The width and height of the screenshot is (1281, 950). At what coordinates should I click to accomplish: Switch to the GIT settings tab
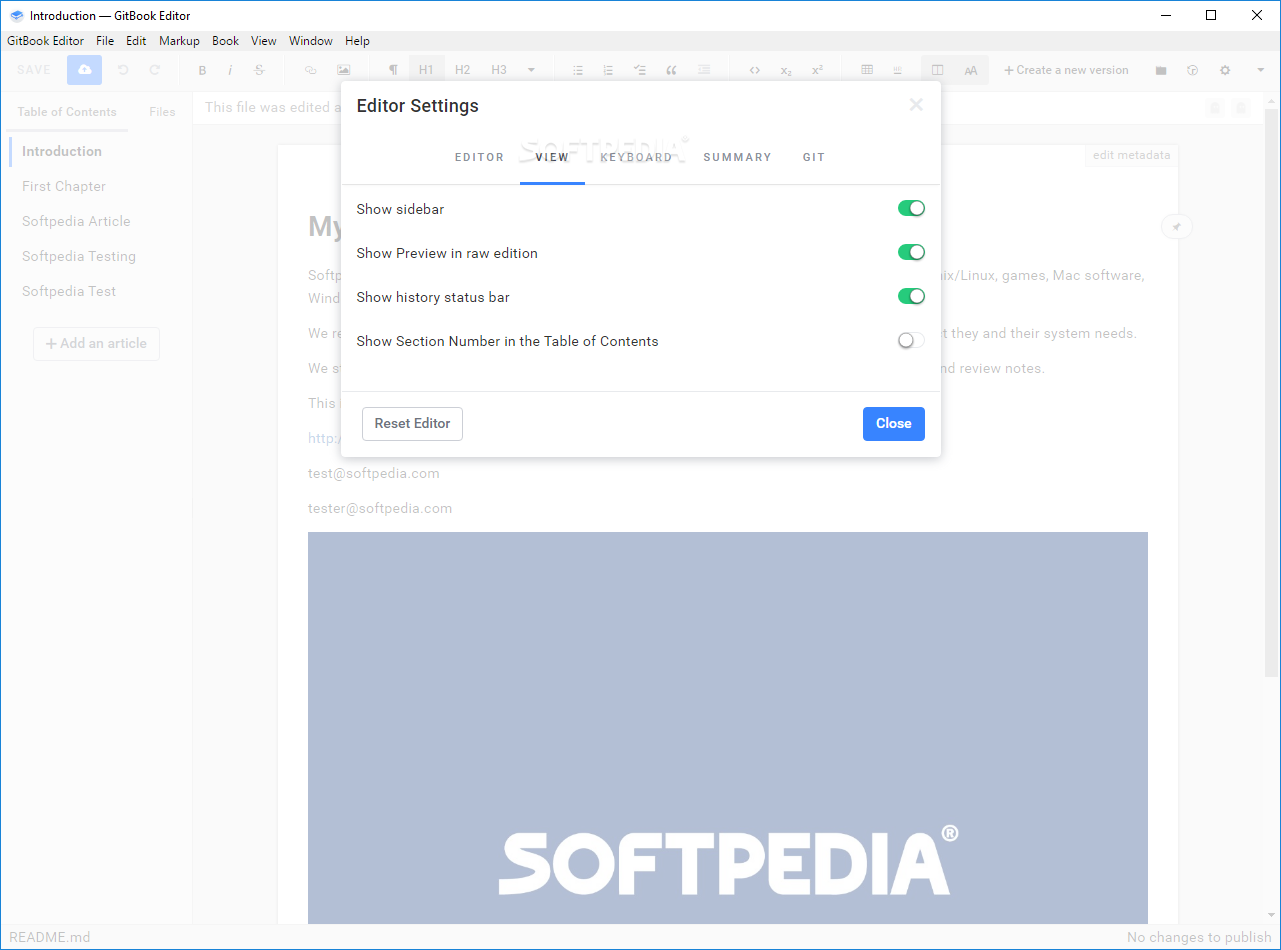814,157
